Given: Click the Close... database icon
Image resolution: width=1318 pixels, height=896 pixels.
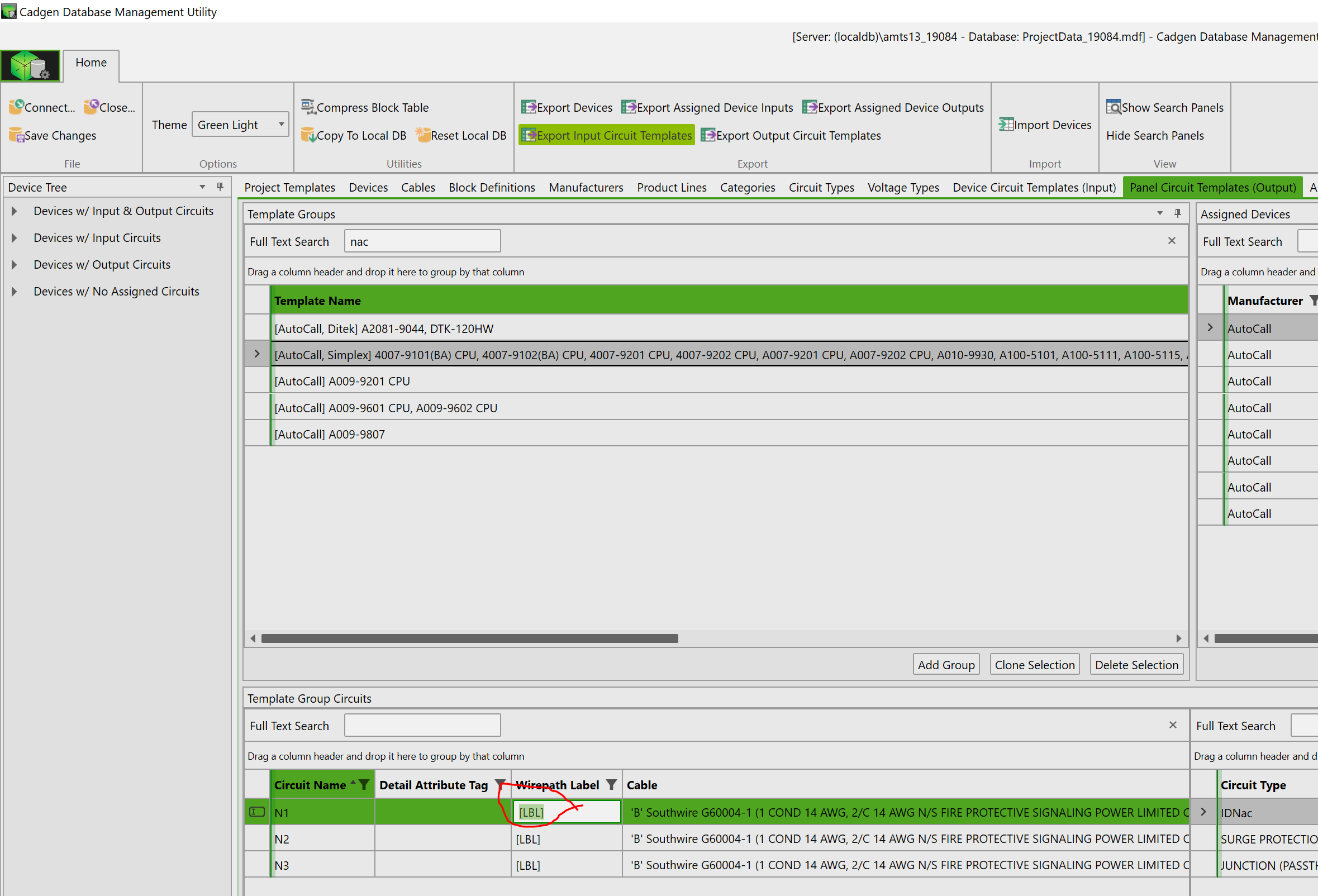Looking at the screenshot, I should pos(91,107).
